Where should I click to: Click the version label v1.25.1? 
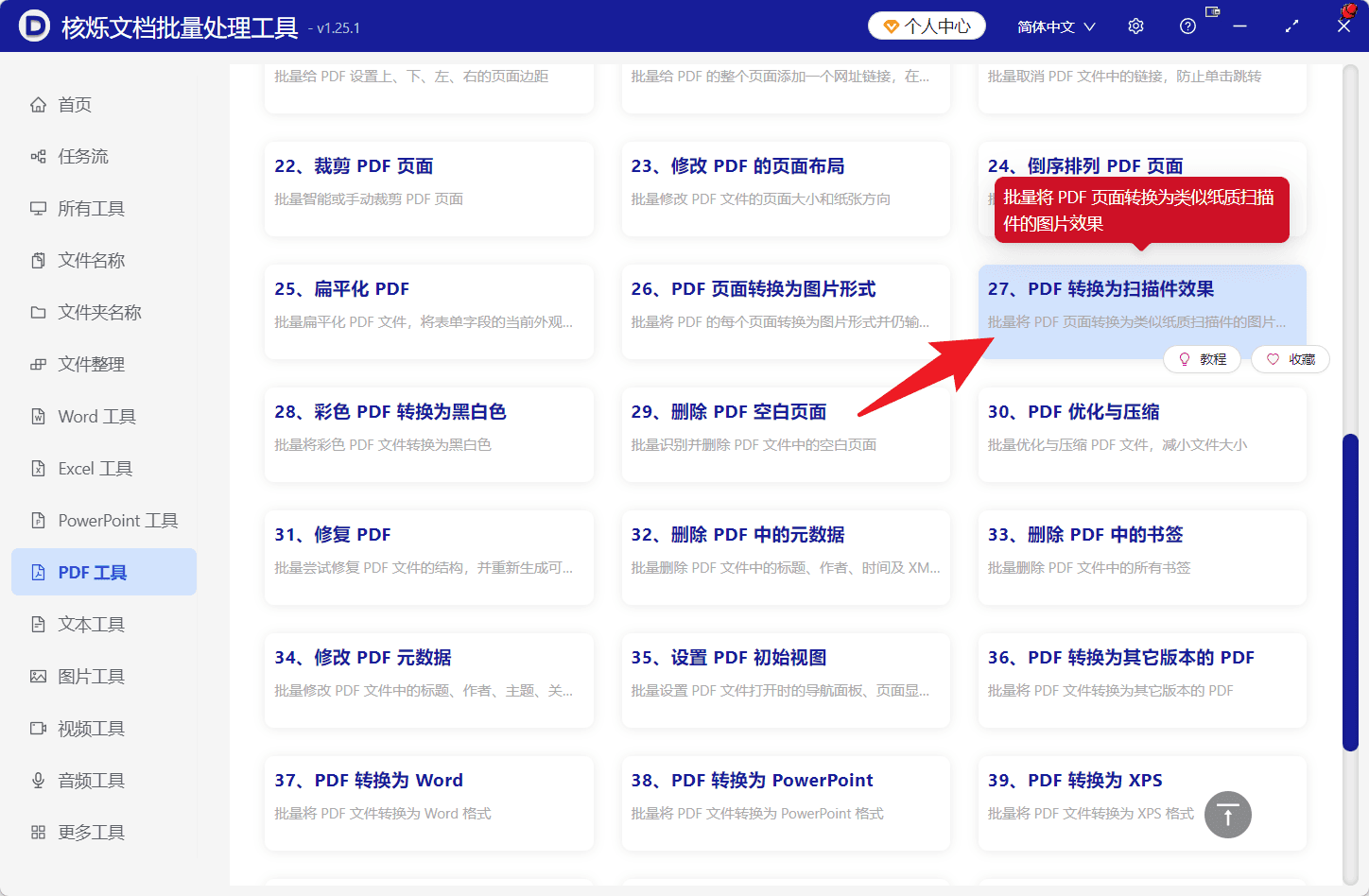[338, 28]
